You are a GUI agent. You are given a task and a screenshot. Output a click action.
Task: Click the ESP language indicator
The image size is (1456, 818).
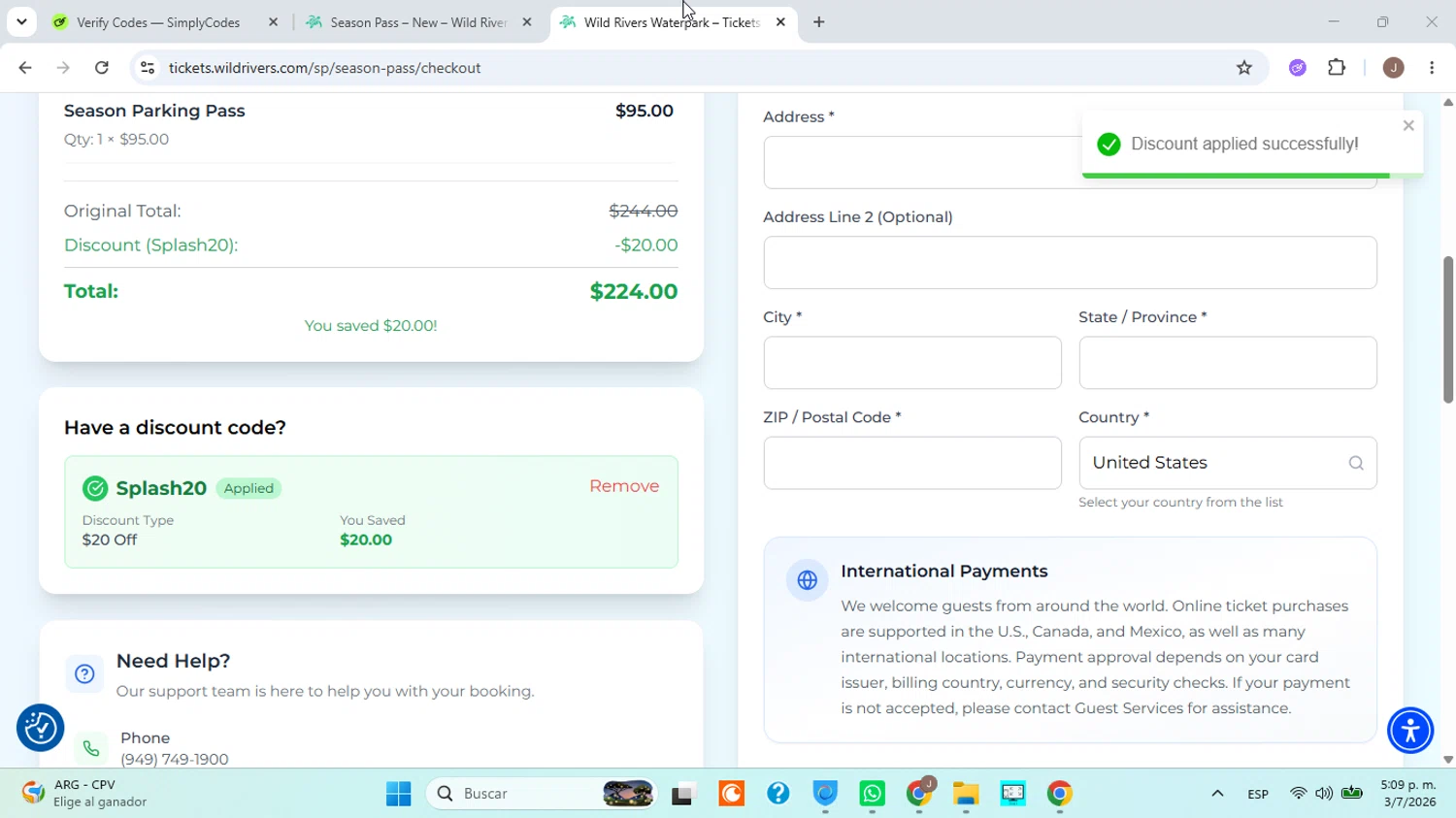[x=1258, y=794]
